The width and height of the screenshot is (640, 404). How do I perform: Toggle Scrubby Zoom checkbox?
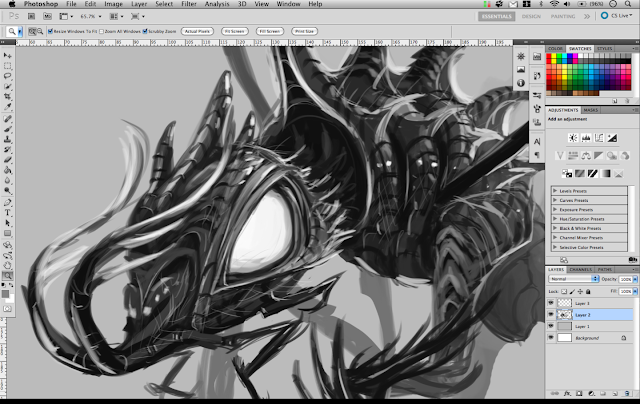[x=145, y=31]
